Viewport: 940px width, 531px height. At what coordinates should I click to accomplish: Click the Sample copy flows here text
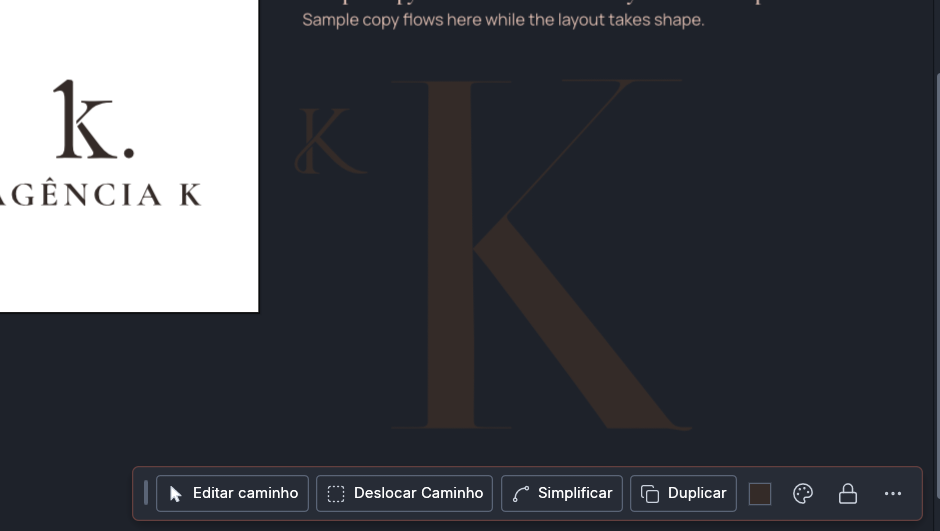[x=503, y=20]
